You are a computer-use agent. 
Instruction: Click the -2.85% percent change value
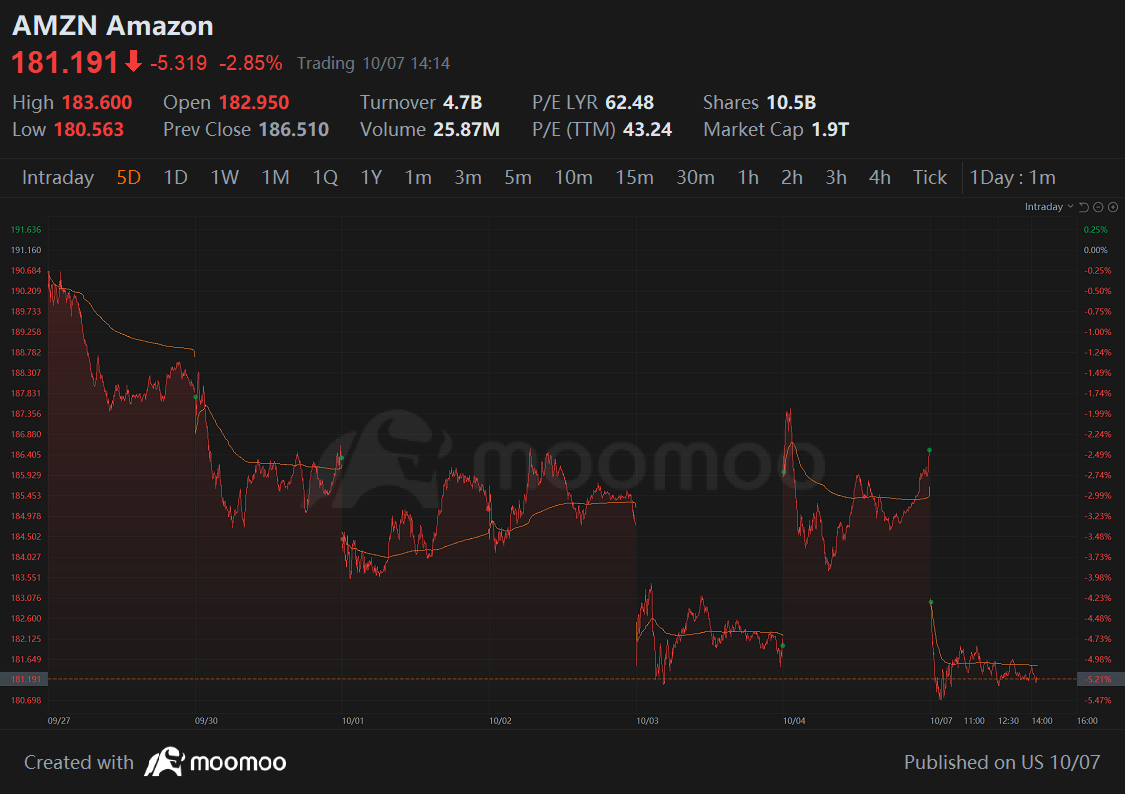250,63
